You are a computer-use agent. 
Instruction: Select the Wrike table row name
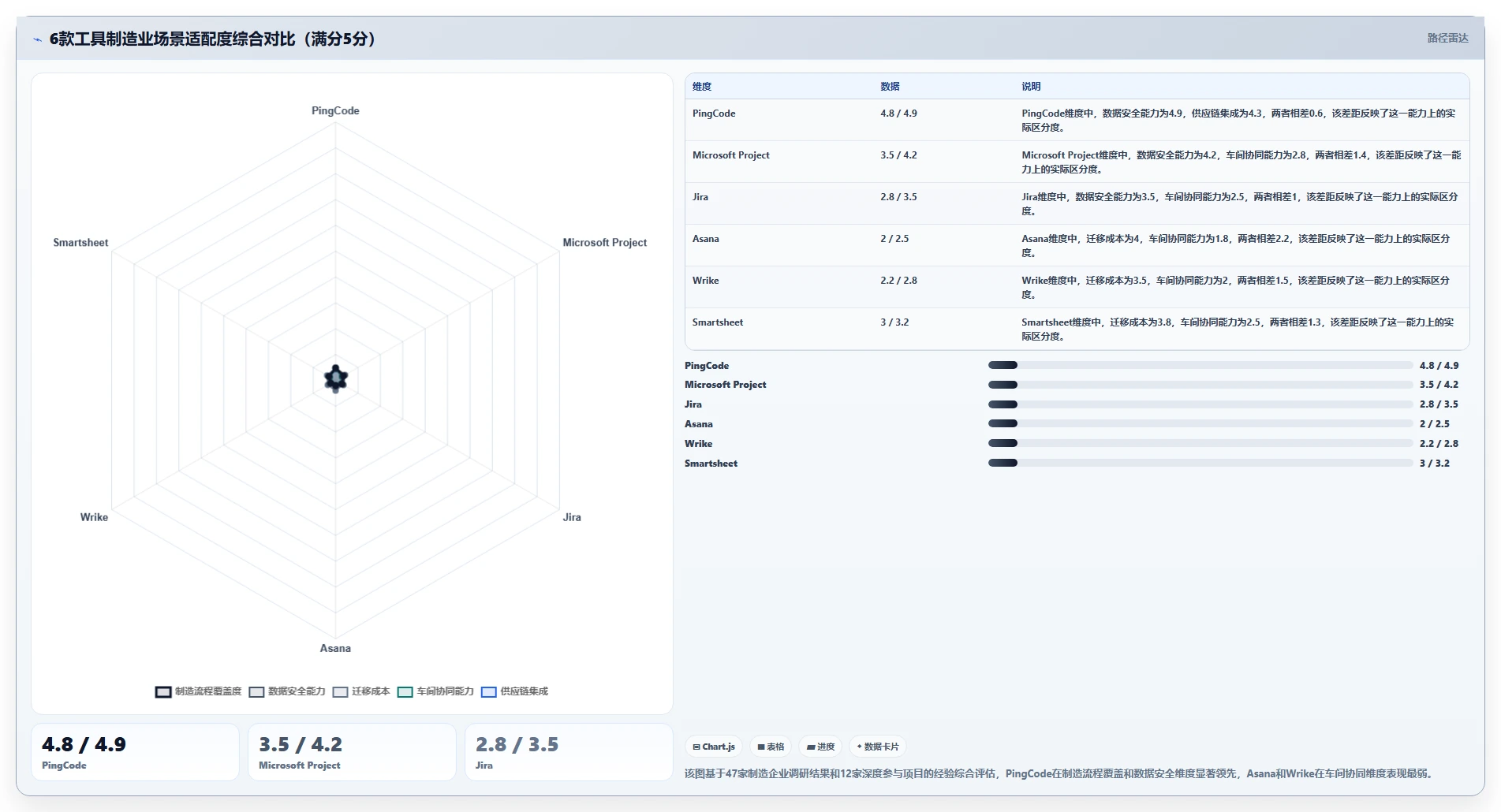click(x=706, y=281)
